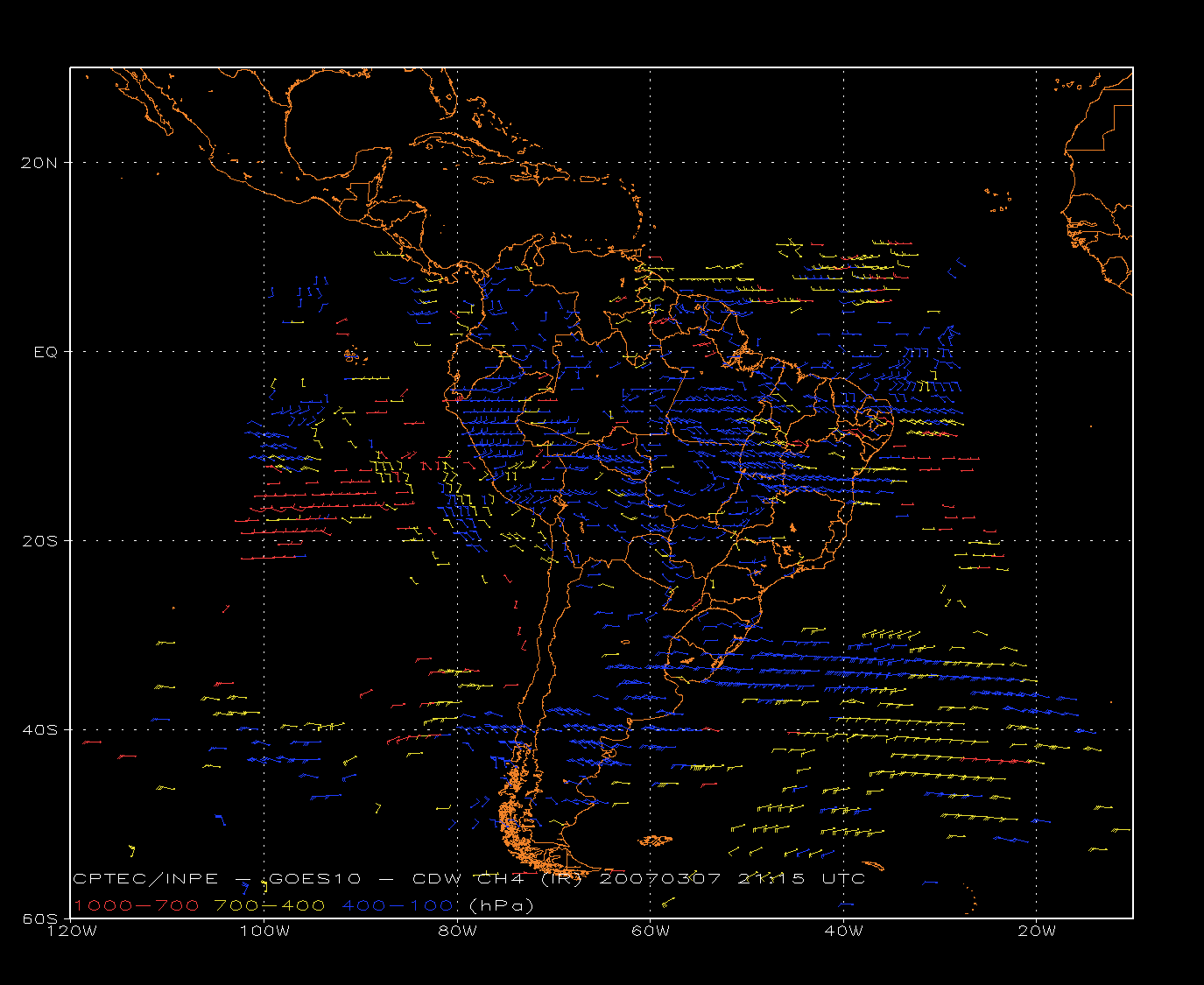Image resolution: width=1204 pixels, height=985 pixels.
Task: Click the 20S latitude label
Action: click(39, 541)
